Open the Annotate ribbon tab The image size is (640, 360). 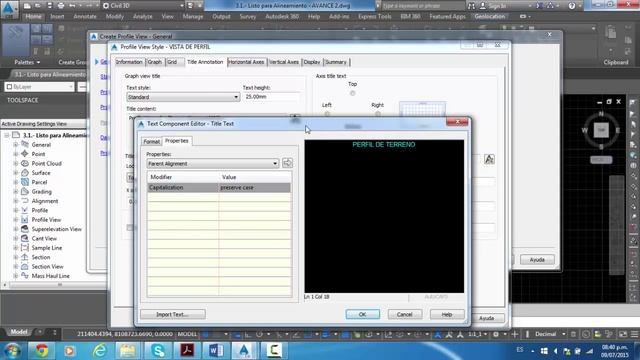point(85,17)
